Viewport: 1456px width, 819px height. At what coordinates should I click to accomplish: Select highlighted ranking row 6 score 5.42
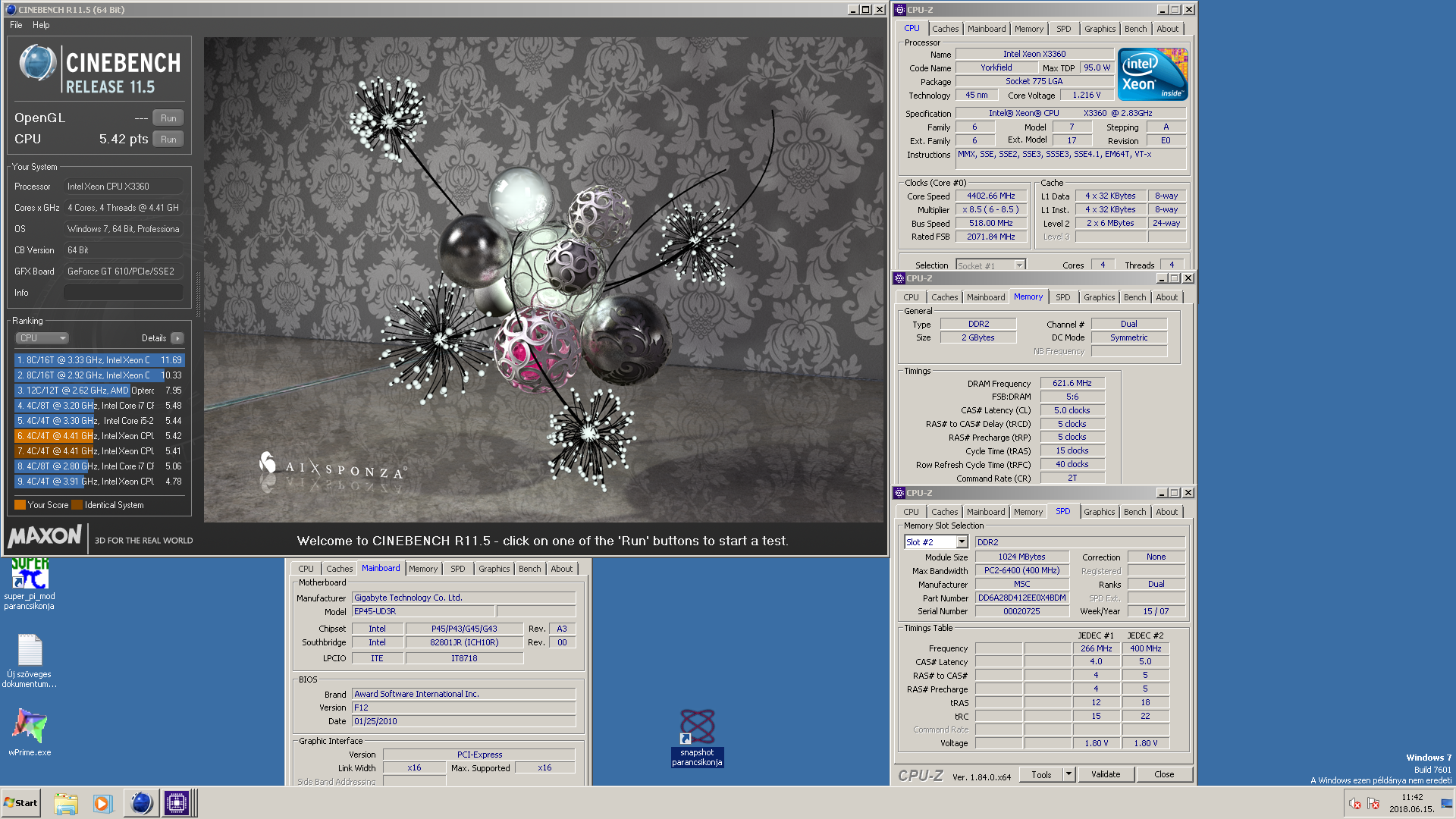pyautogui.click(x=99, y=436)
